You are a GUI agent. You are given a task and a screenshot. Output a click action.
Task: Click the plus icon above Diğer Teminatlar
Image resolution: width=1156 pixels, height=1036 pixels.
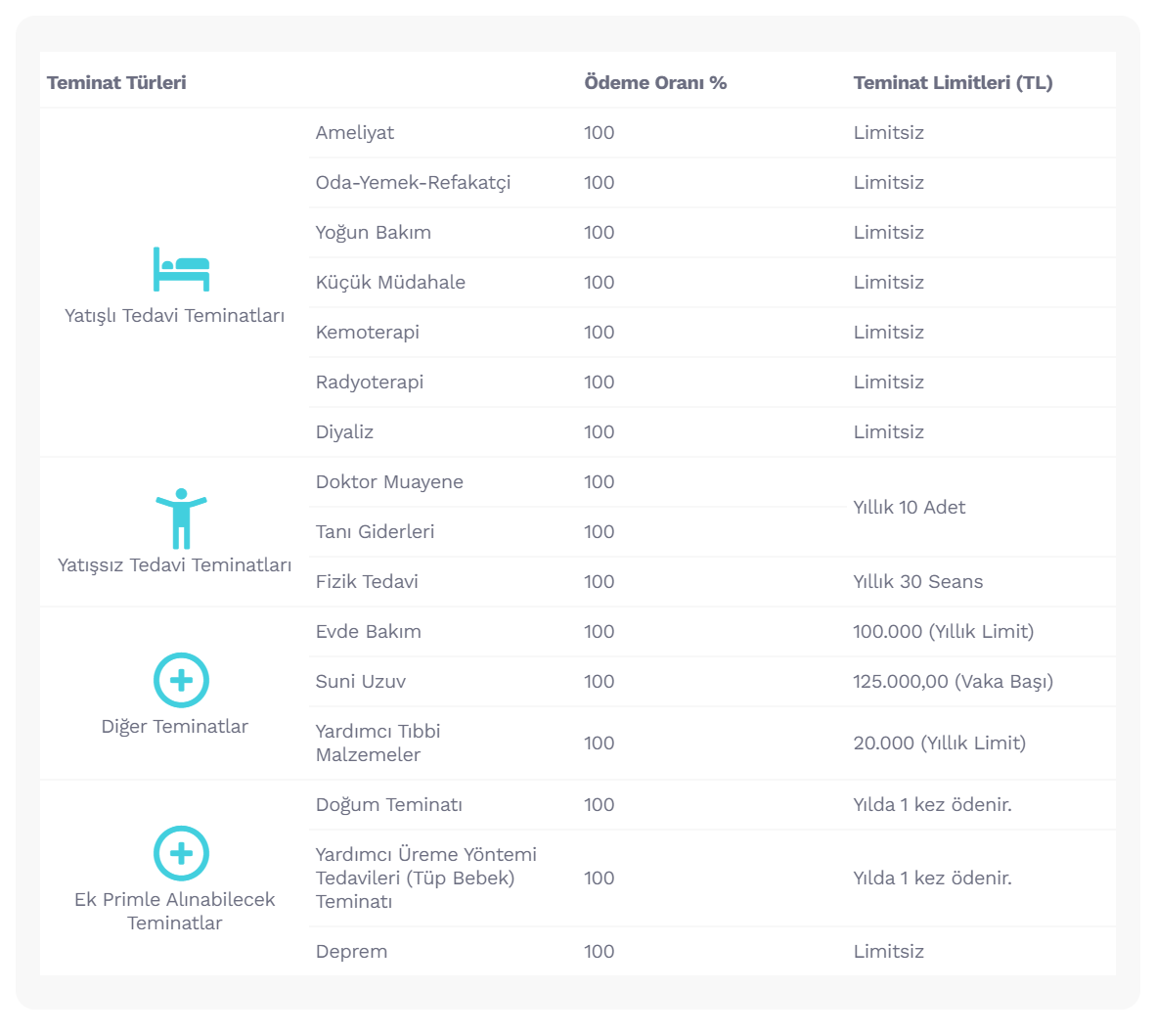click(181, 680)
